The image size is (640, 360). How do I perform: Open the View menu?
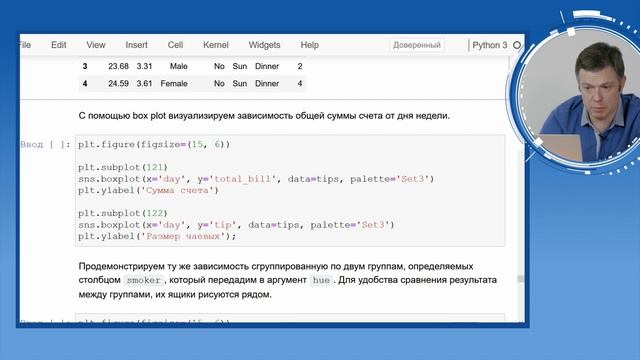96,45
